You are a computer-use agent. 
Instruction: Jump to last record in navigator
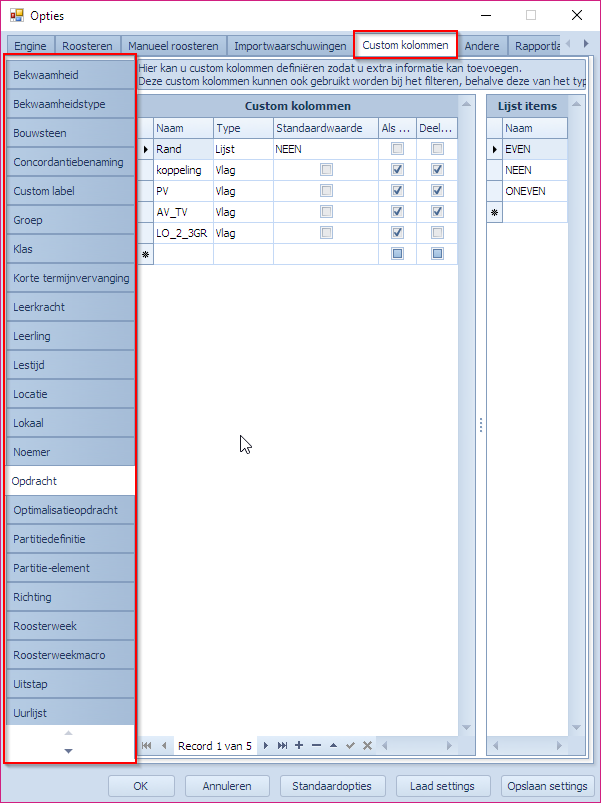(x=282, y=746)
